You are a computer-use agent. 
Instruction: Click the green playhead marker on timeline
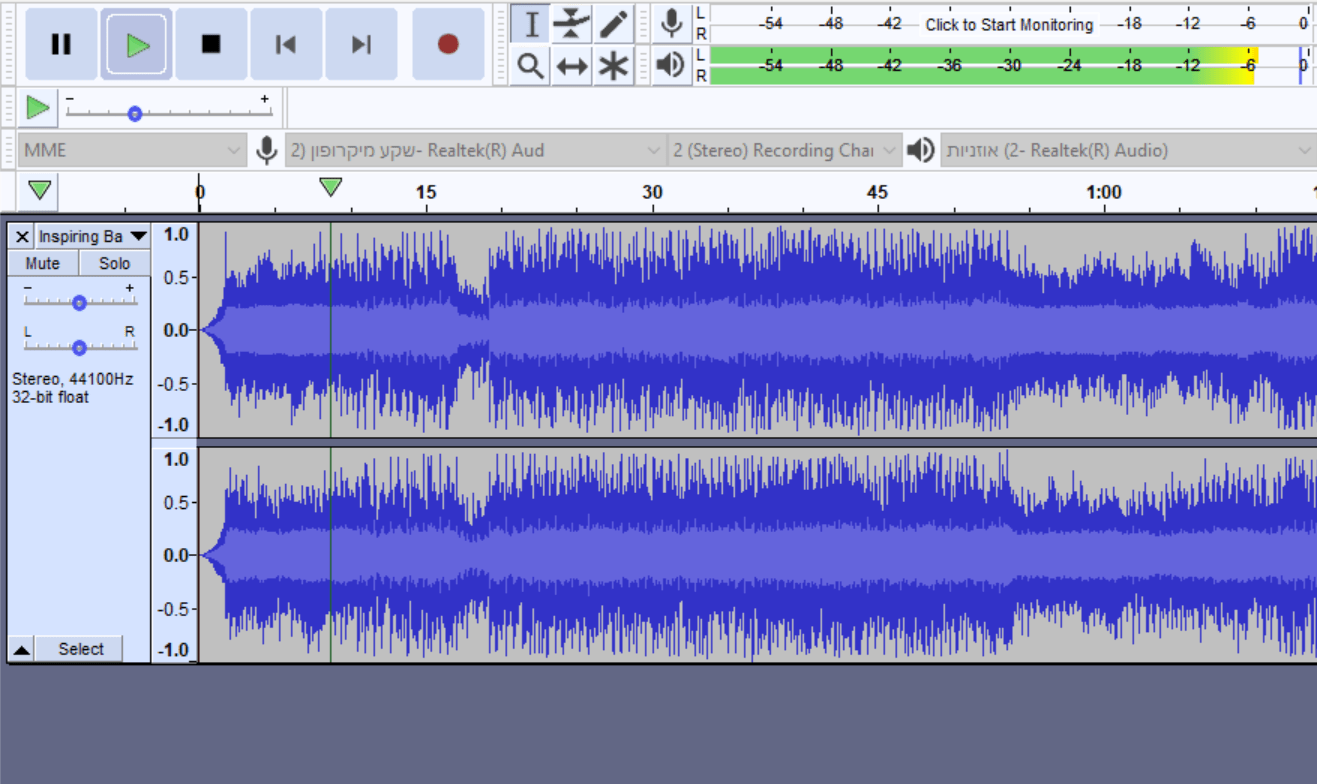tap(330, 186)
